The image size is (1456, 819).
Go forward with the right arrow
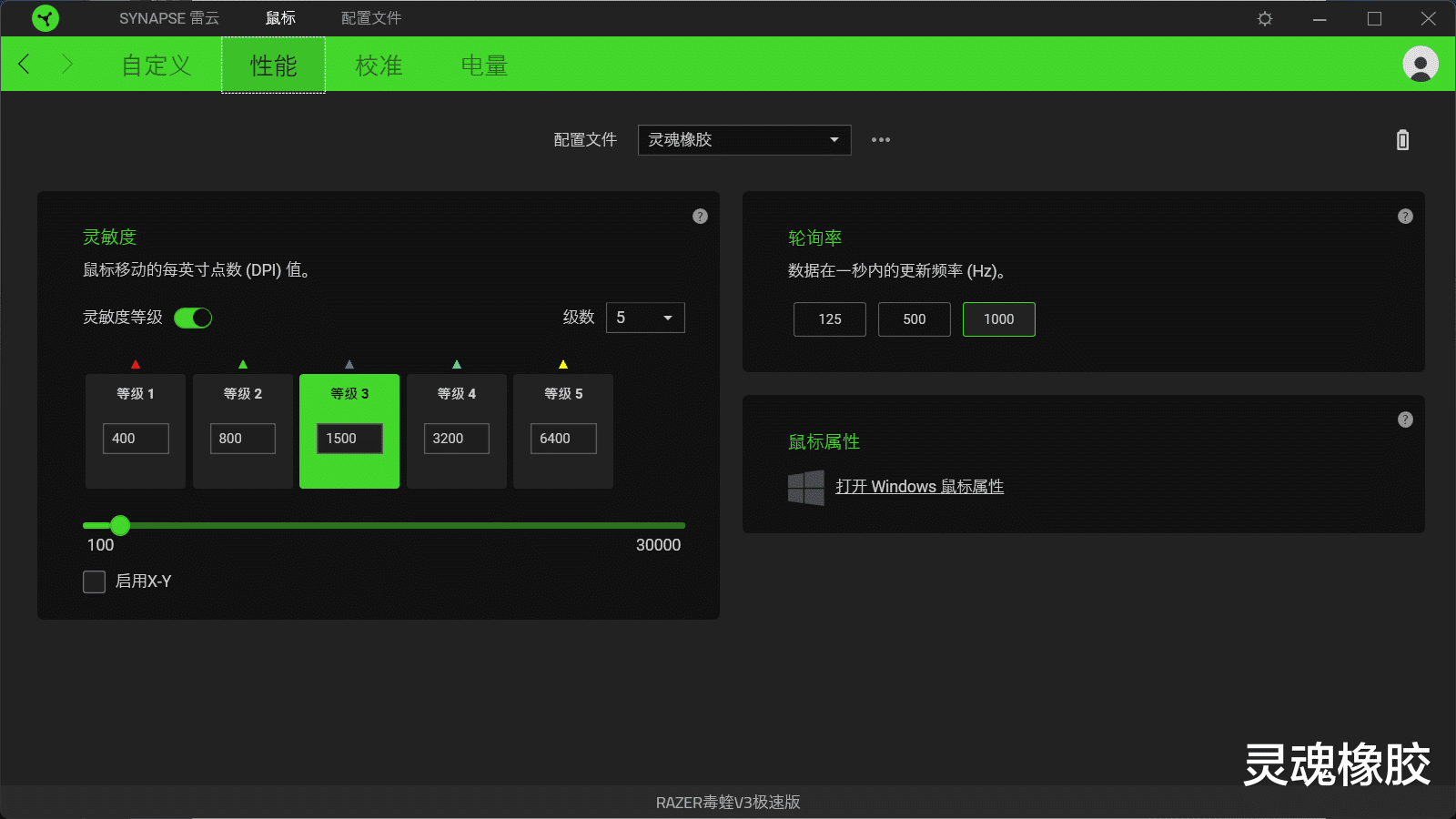click(66, 64)
